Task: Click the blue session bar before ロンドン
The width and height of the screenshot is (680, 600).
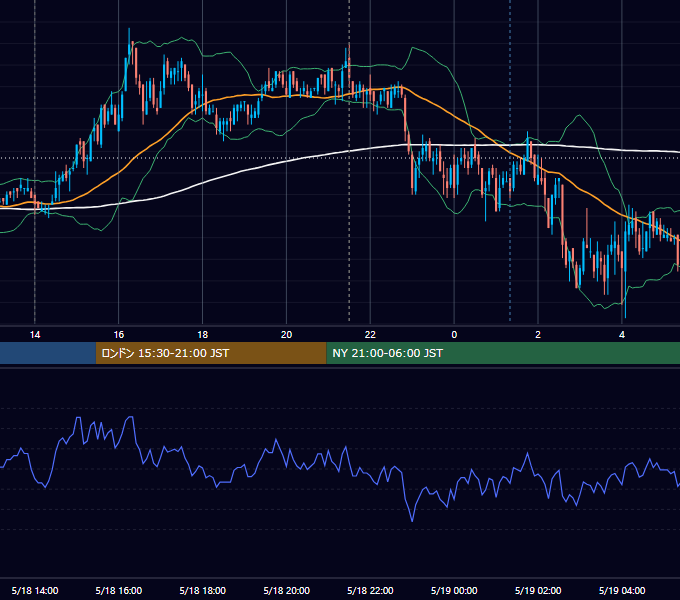Action: pos(48,353)
